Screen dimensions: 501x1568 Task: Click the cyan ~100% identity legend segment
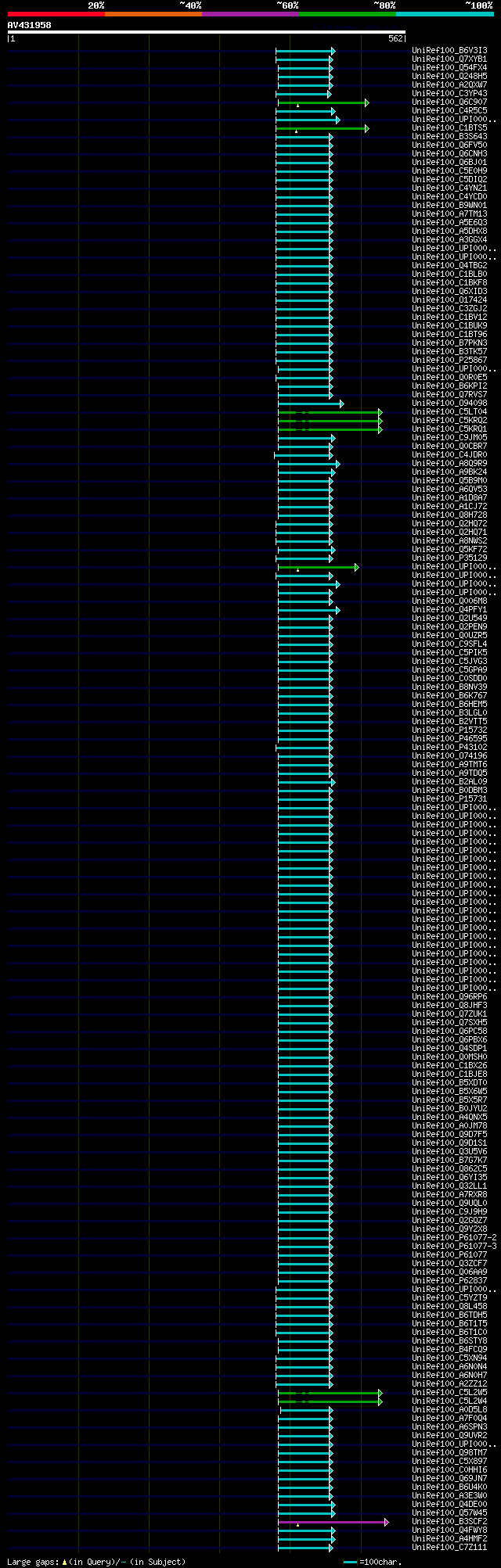click(445, 14)
